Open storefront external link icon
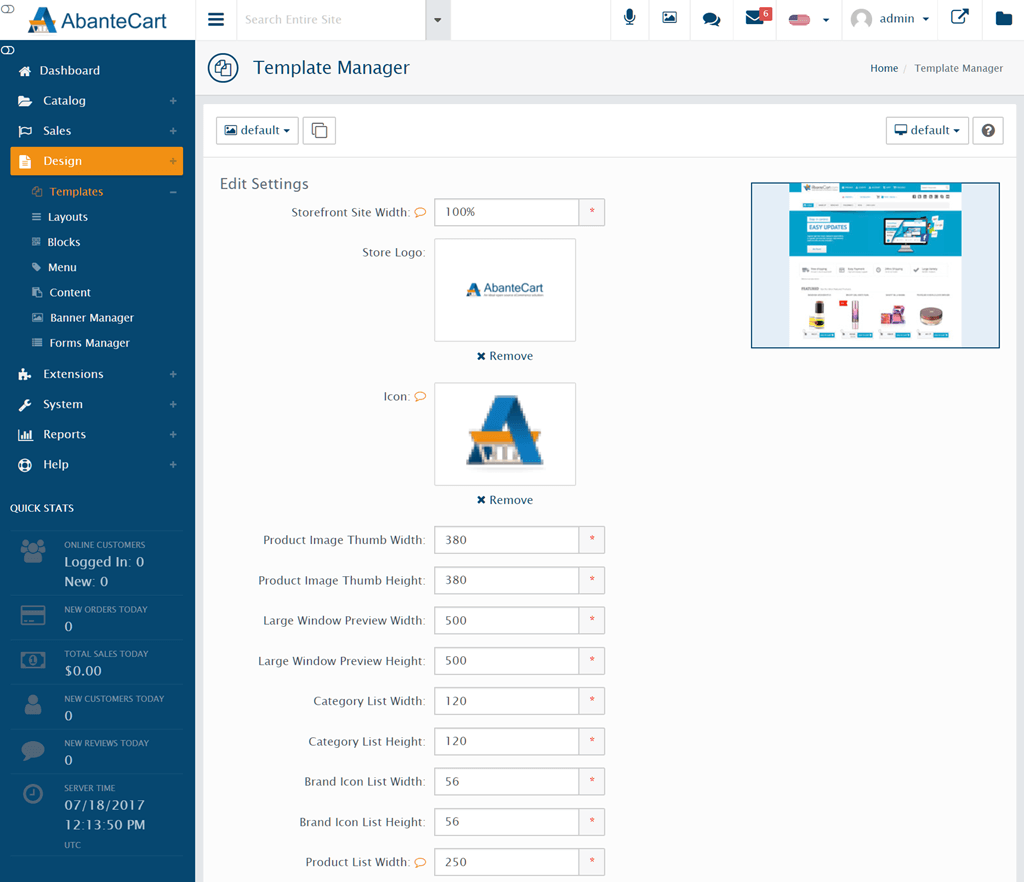This screenshot has height=883, width=1024. (x=959, y=17)
